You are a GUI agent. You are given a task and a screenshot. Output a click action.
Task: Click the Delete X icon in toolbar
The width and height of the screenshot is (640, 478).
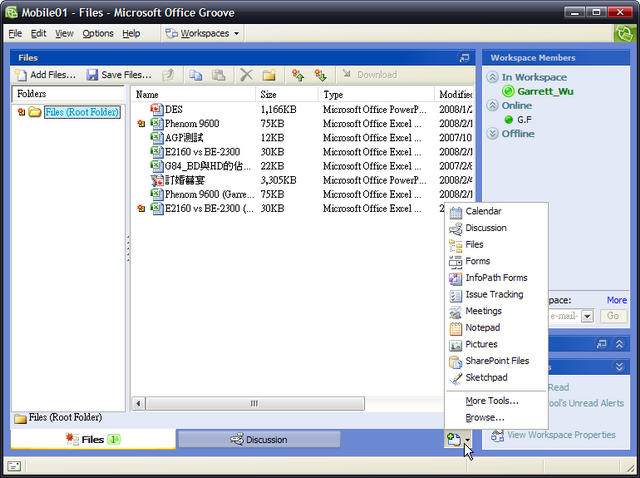coord(246,75)
